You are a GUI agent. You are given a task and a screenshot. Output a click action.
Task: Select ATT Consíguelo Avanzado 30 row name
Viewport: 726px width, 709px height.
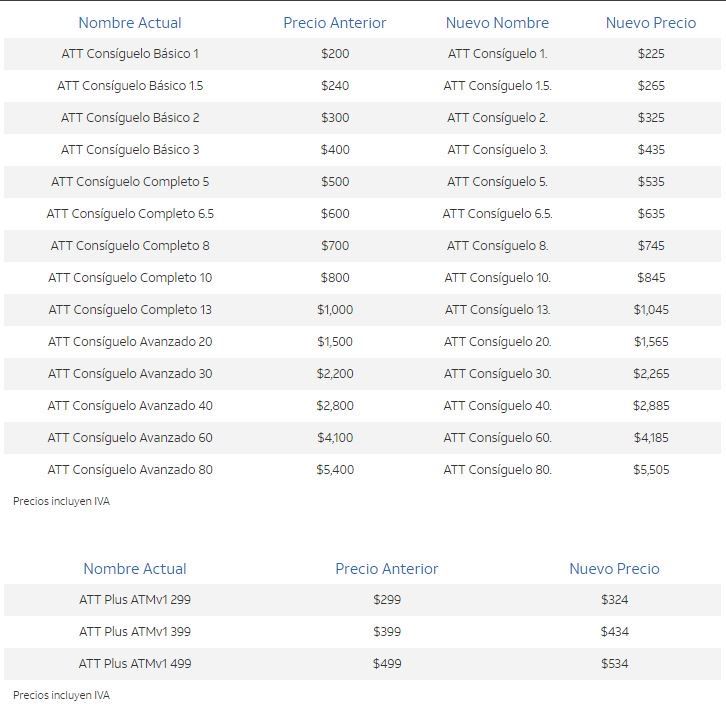coord(130,374)
